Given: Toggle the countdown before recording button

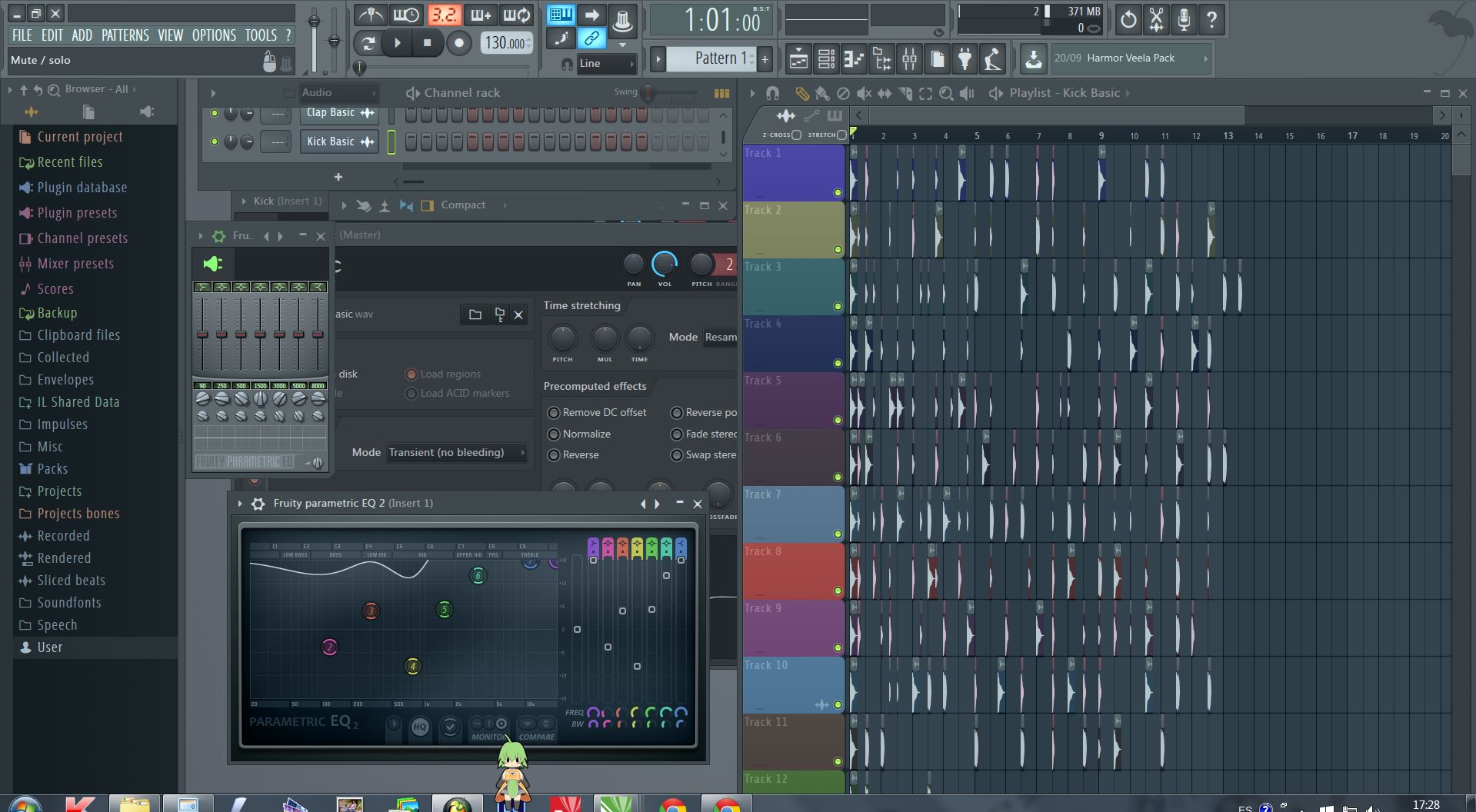Looking at the screenshot, I should pyautogui.click(x=444, y=15).
